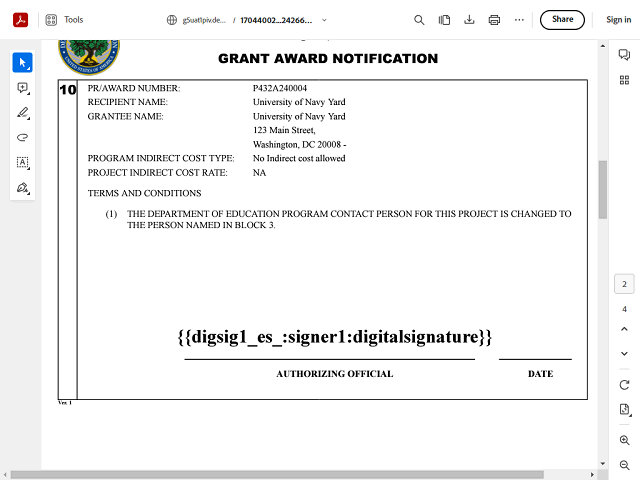Download the PDF file
Screen dimensions: 640x480
tap(469, 20)
